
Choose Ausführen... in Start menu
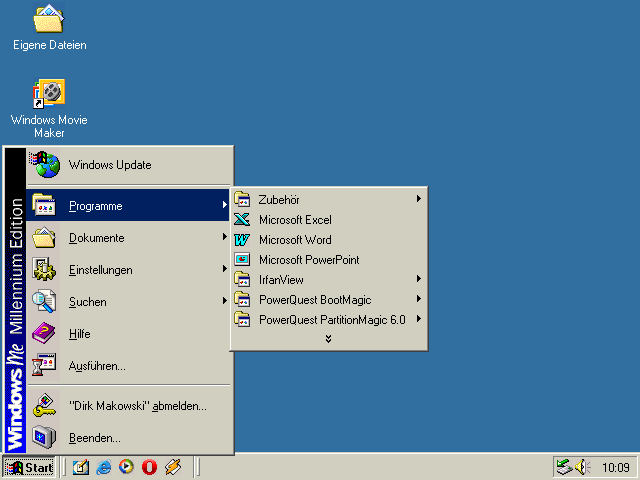click(128, 365)
